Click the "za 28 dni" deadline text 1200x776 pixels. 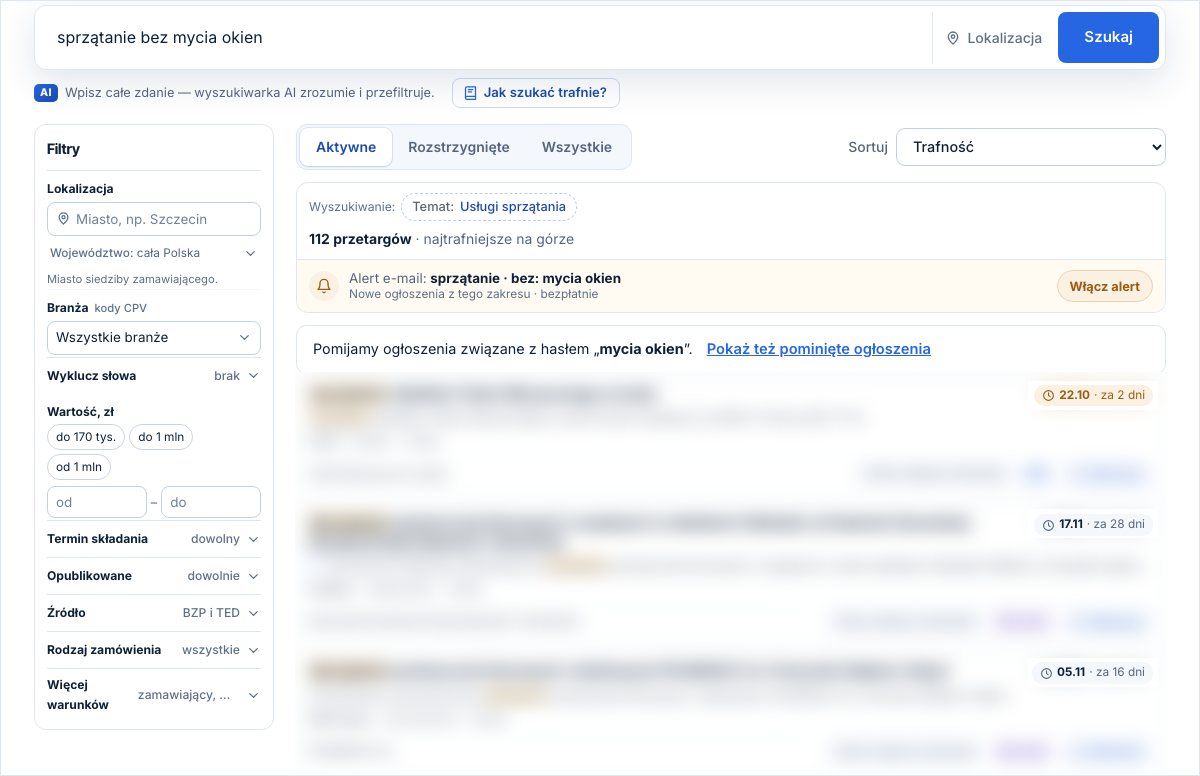tap(1120, 524)
